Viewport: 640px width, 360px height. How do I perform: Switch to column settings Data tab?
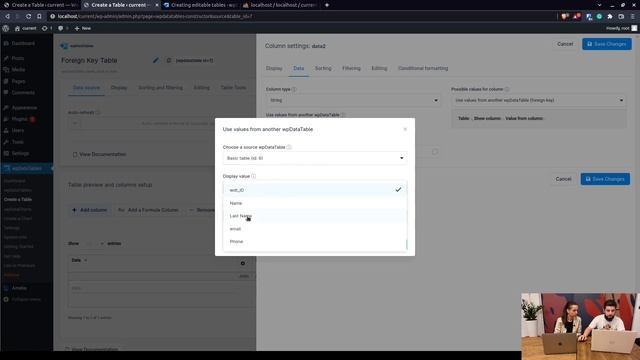[298, 68]
